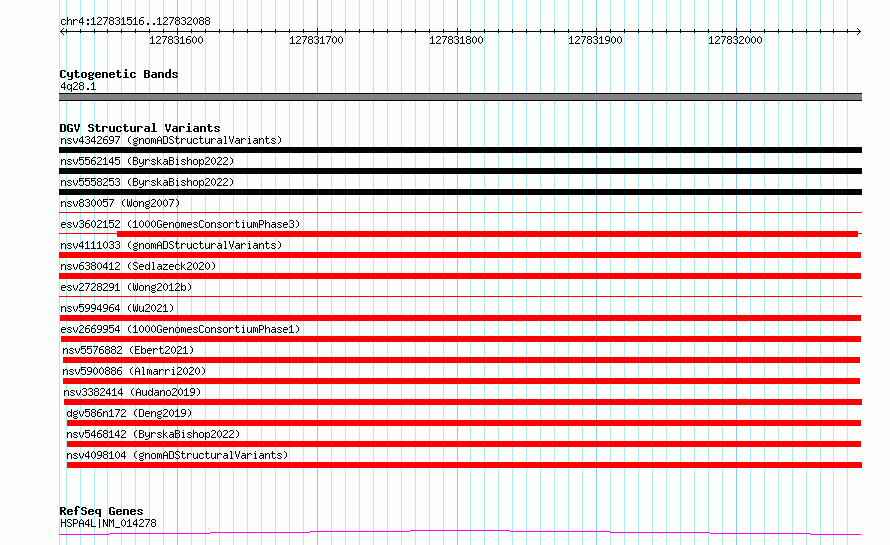
Task: Select variant label nsv5562145 (ByrskaBishop2022)
Action: [147, 161]
